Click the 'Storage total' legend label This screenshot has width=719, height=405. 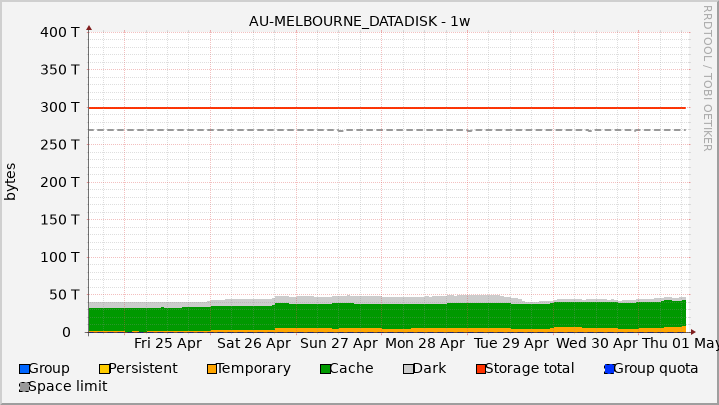[x=530, y=369]
